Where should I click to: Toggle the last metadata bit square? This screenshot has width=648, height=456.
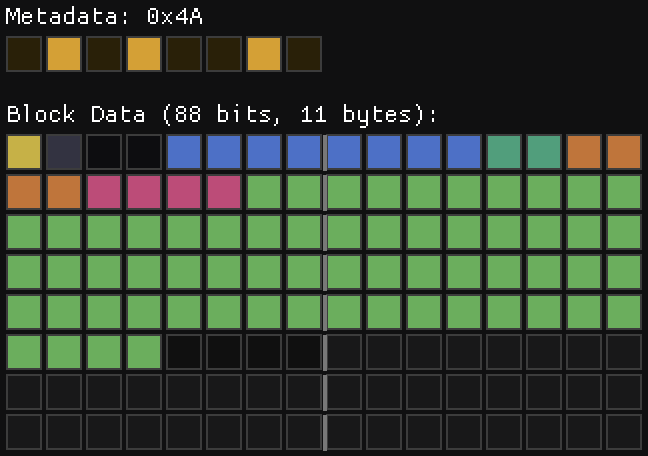point(304,54)
